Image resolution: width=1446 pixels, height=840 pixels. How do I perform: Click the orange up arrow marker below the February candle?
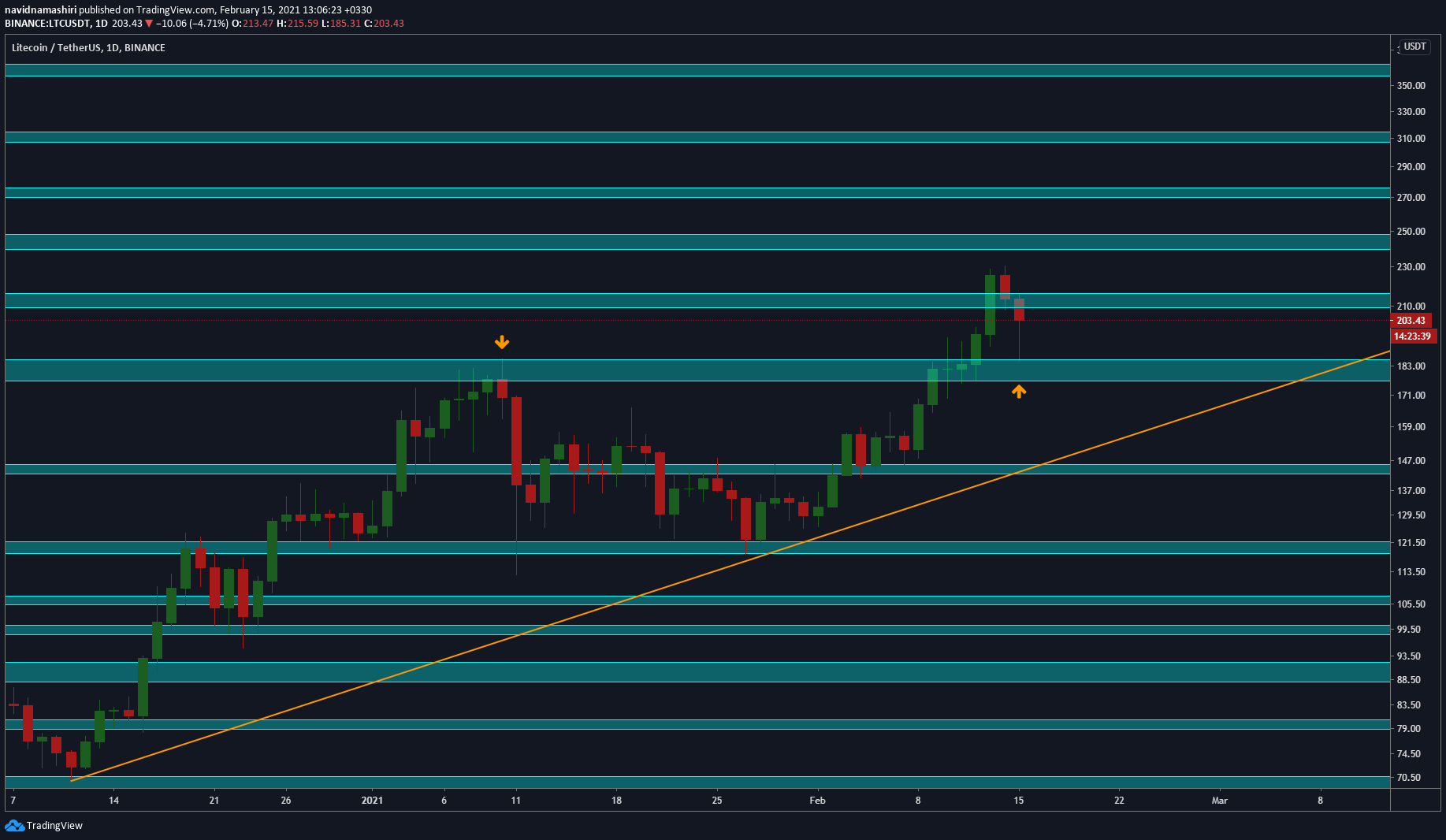(1019, 391)
